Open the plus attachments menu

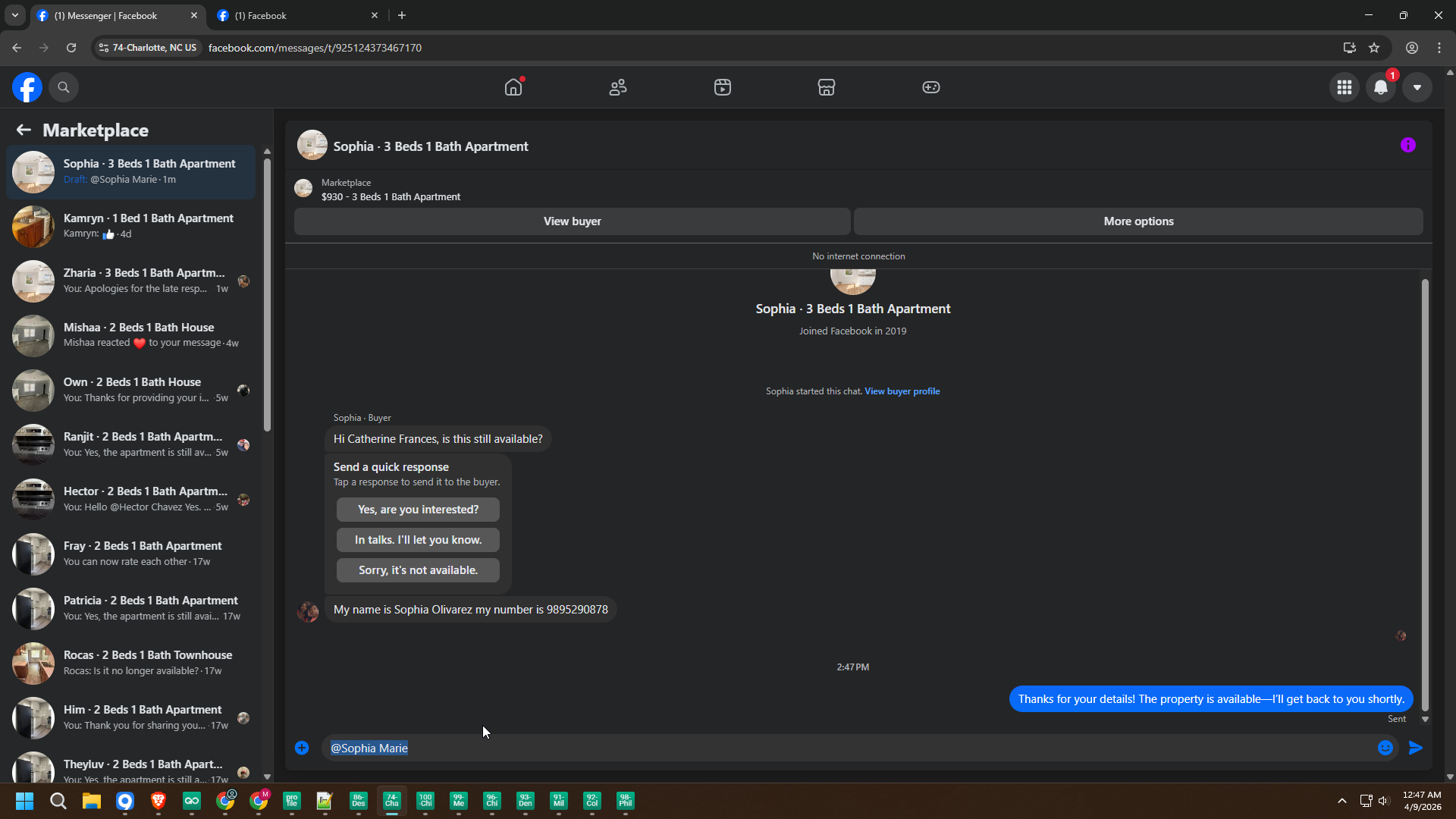pos(302,748)
